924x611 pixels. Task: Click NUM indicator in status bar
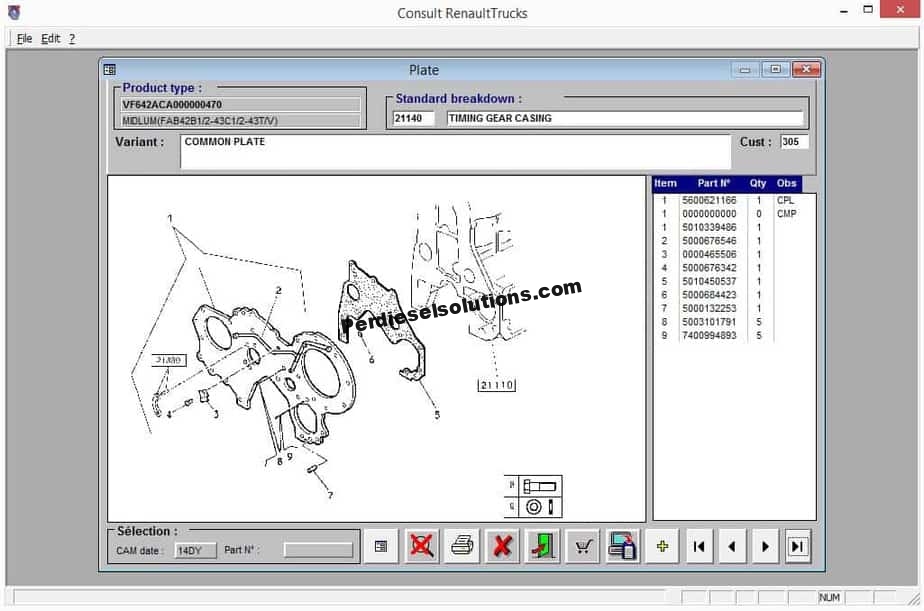tap(829, 597)
